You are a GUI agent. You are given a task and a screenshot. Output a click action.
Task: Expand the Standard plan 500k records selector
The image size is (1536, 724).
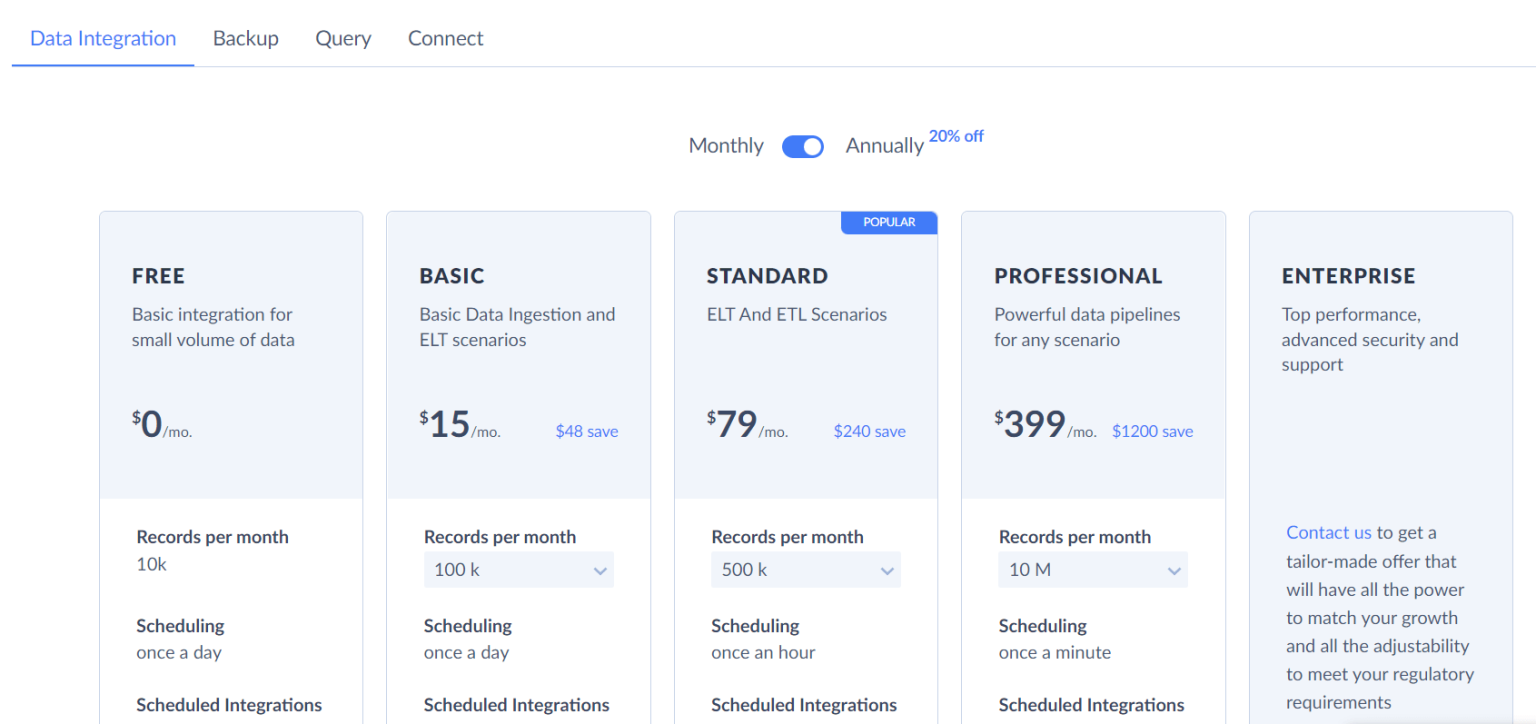[x=805, y=569]
